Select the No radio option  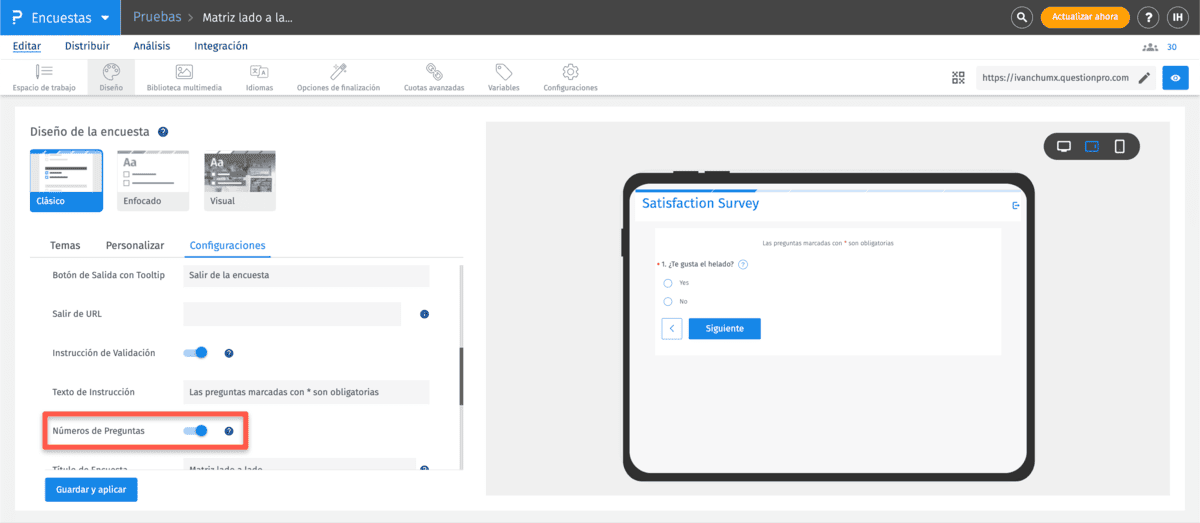(x=668, y=301)
